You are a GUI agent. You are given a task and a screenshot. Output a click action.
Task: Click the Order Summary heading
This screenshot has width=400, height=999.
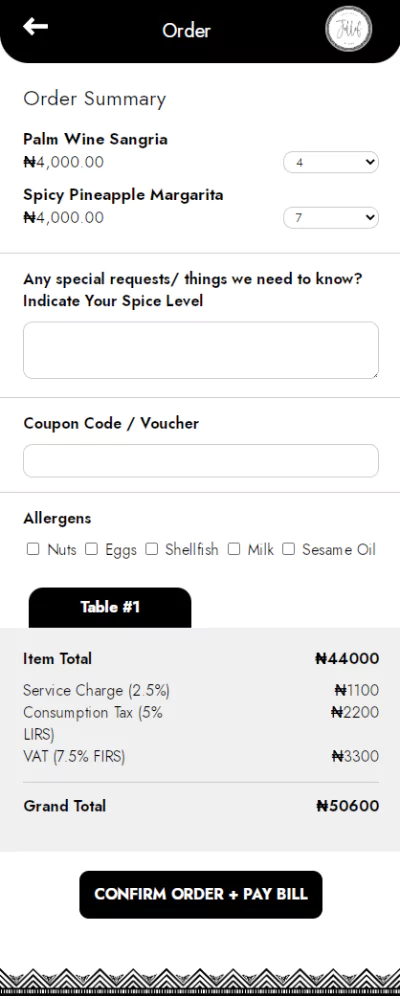coord(95,99)
